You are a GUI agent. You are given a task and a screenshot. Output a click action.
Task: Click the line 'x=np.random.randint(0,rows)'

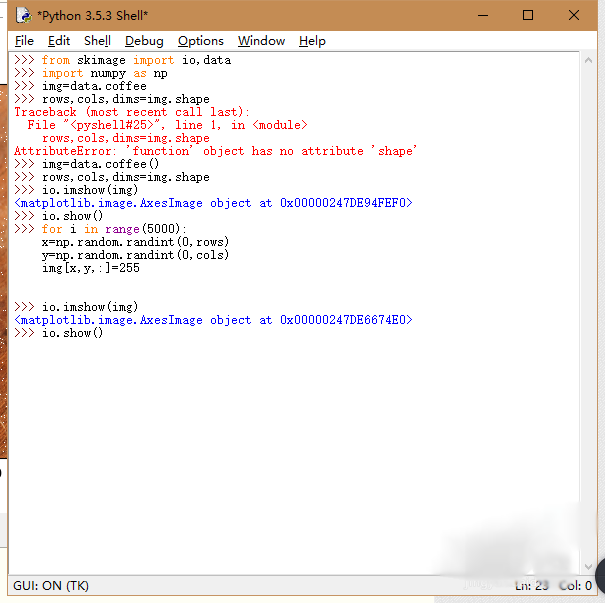tap(135, 242)
